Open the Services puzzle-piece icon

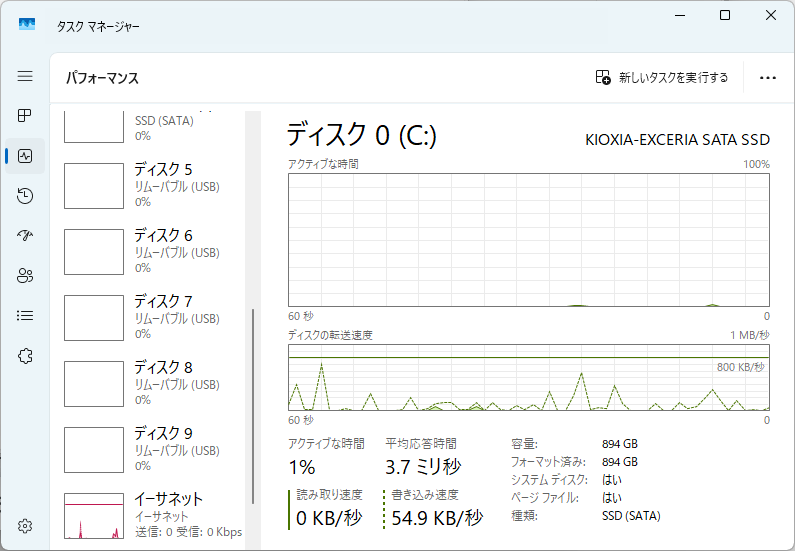click(25, 356)
